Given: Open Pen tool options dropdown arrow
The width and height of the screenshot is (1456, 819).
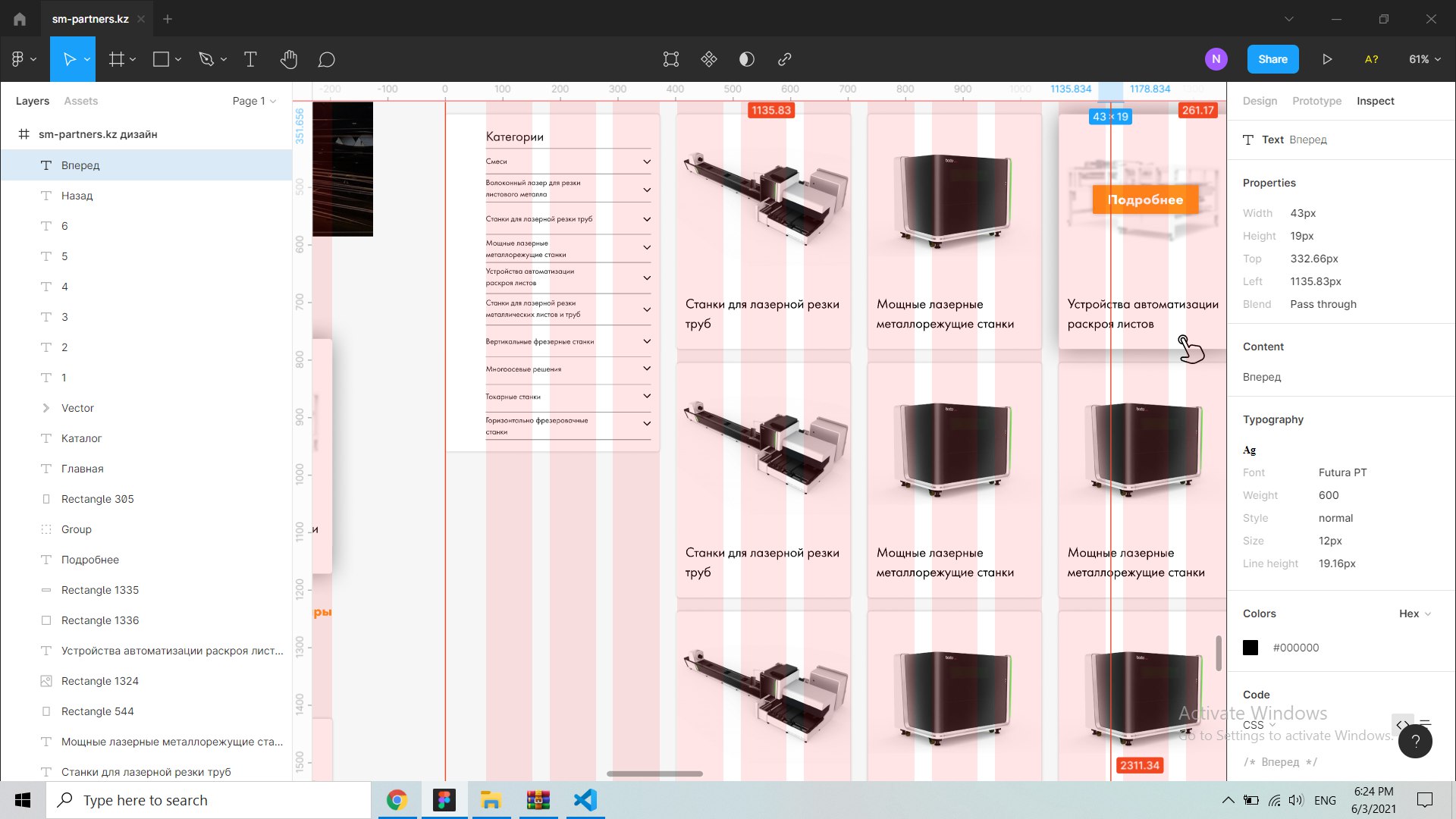Looking at the screenshot, I should (x=224, y=60).
